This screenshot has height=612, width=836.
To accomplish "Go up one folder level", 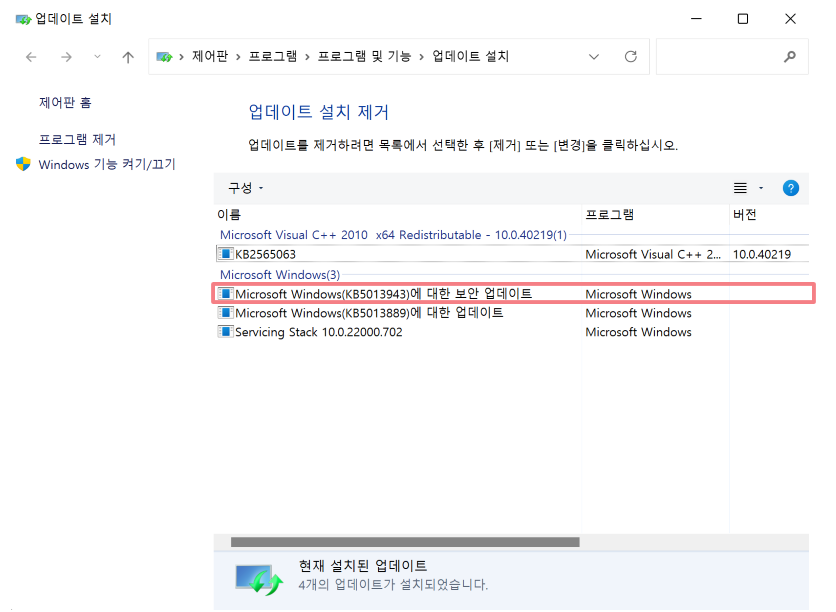I will pos(128,57).
